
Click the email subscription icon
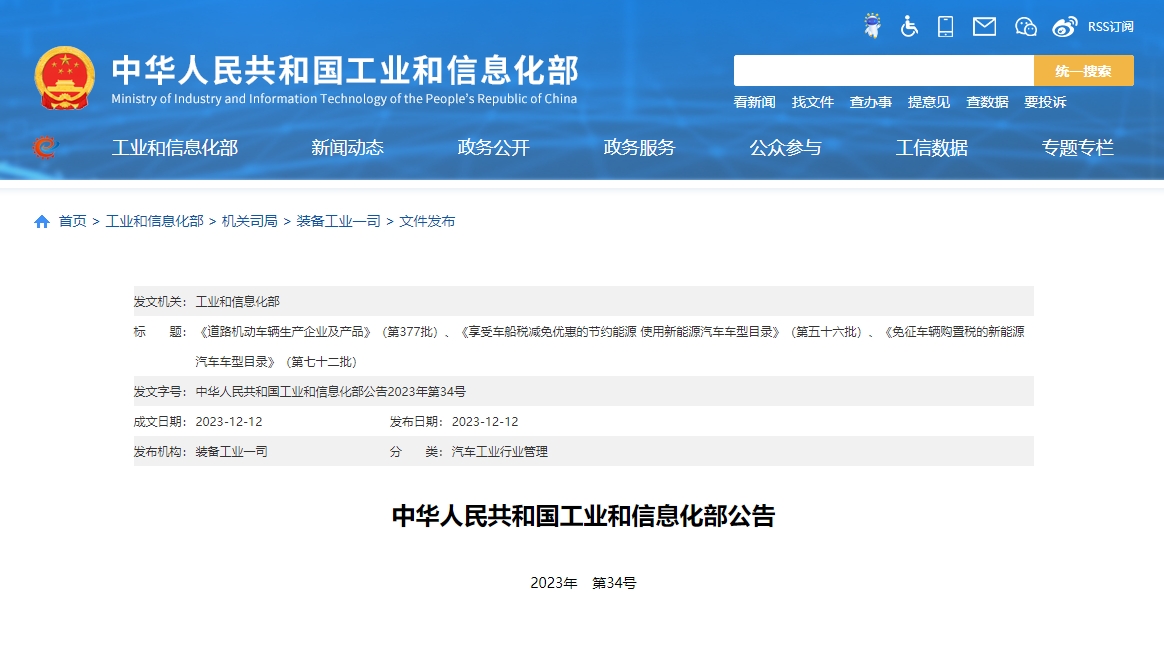tap(984, 26)
